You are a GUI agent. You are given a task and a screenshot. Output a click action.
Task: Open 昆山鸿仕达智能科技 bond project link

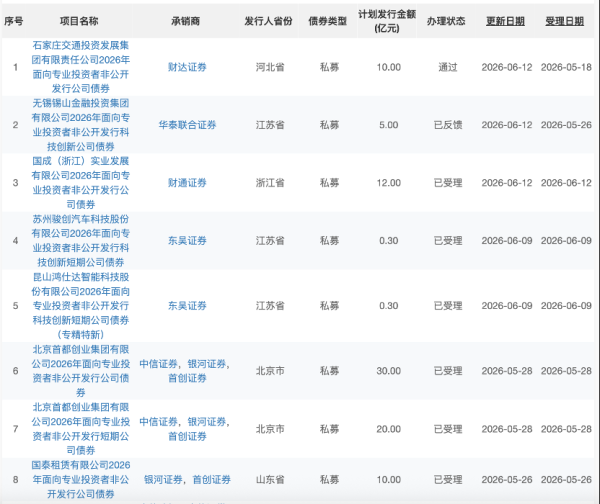click(81, 306)
